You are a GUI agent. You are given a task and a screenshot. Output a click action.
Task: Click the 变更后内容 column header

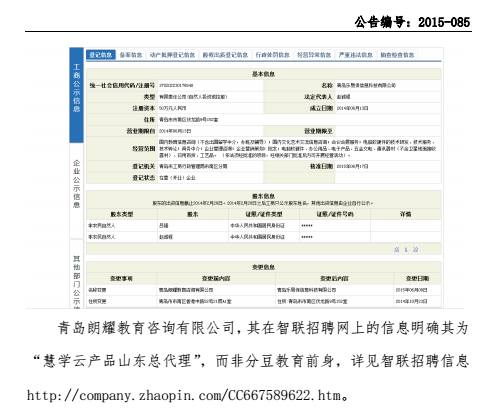pos(334,278)
